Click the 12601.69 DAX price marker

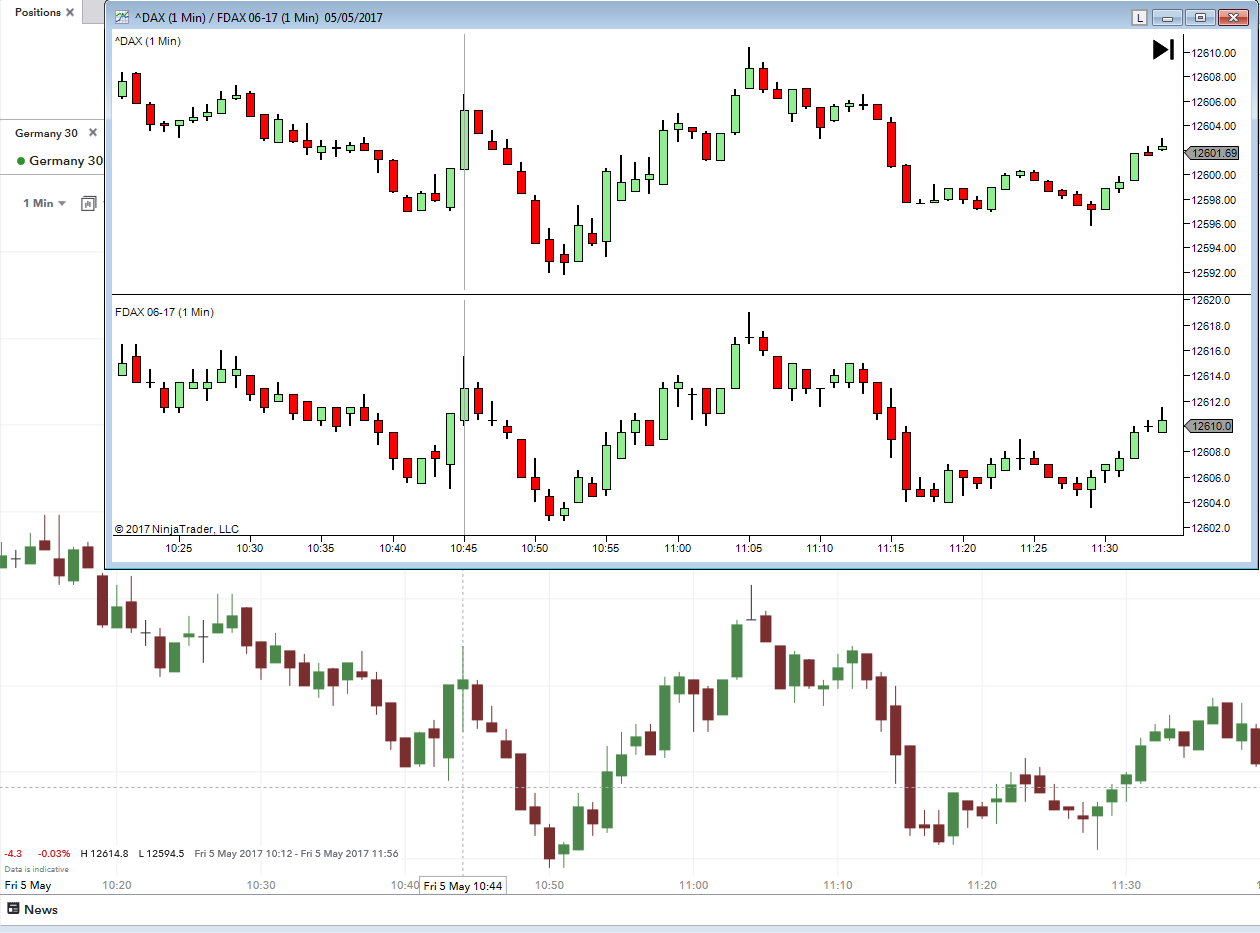[1212, 153]
